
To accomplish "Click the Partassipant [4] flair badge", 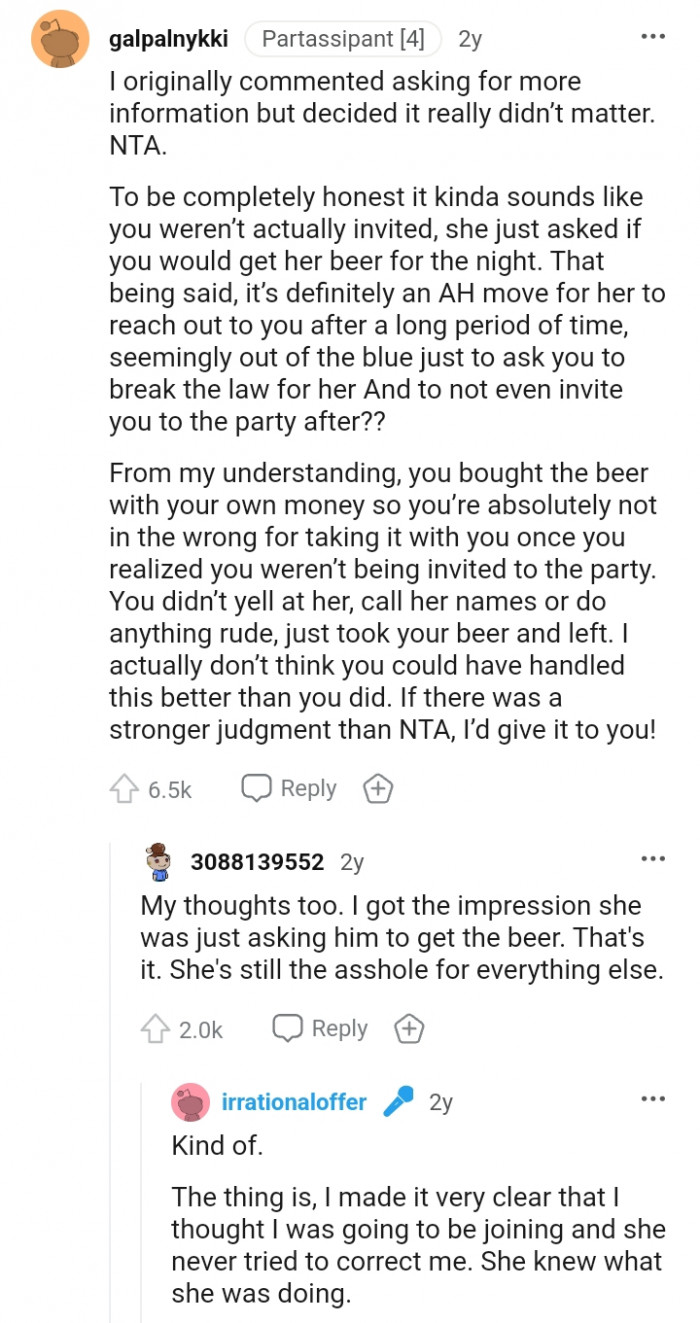I will coord(343,38).
